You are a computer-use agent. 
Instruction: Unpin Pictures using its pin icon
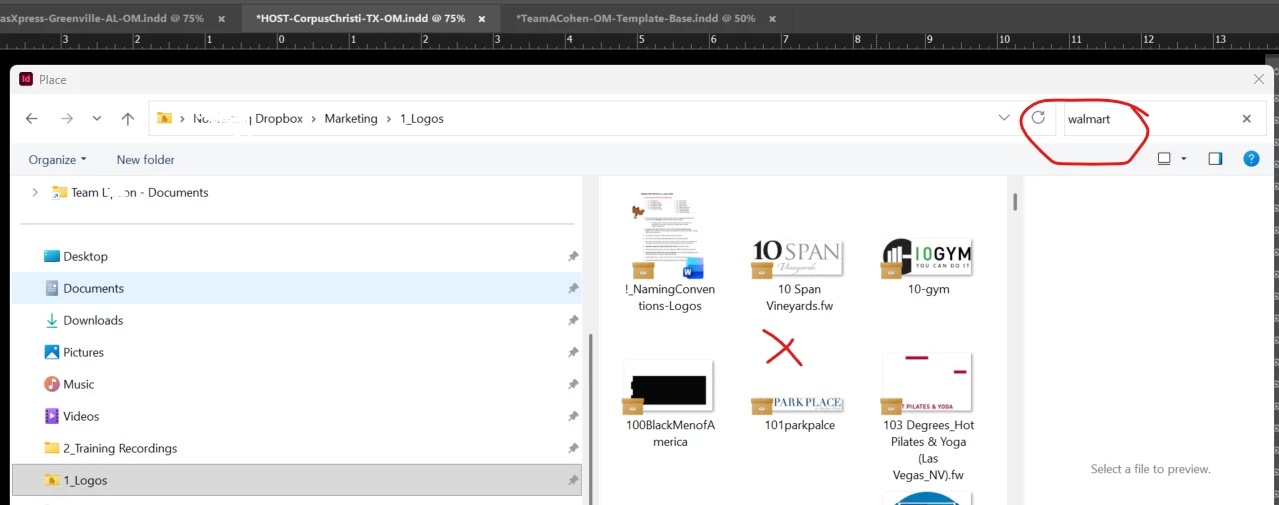click(573, 353)
